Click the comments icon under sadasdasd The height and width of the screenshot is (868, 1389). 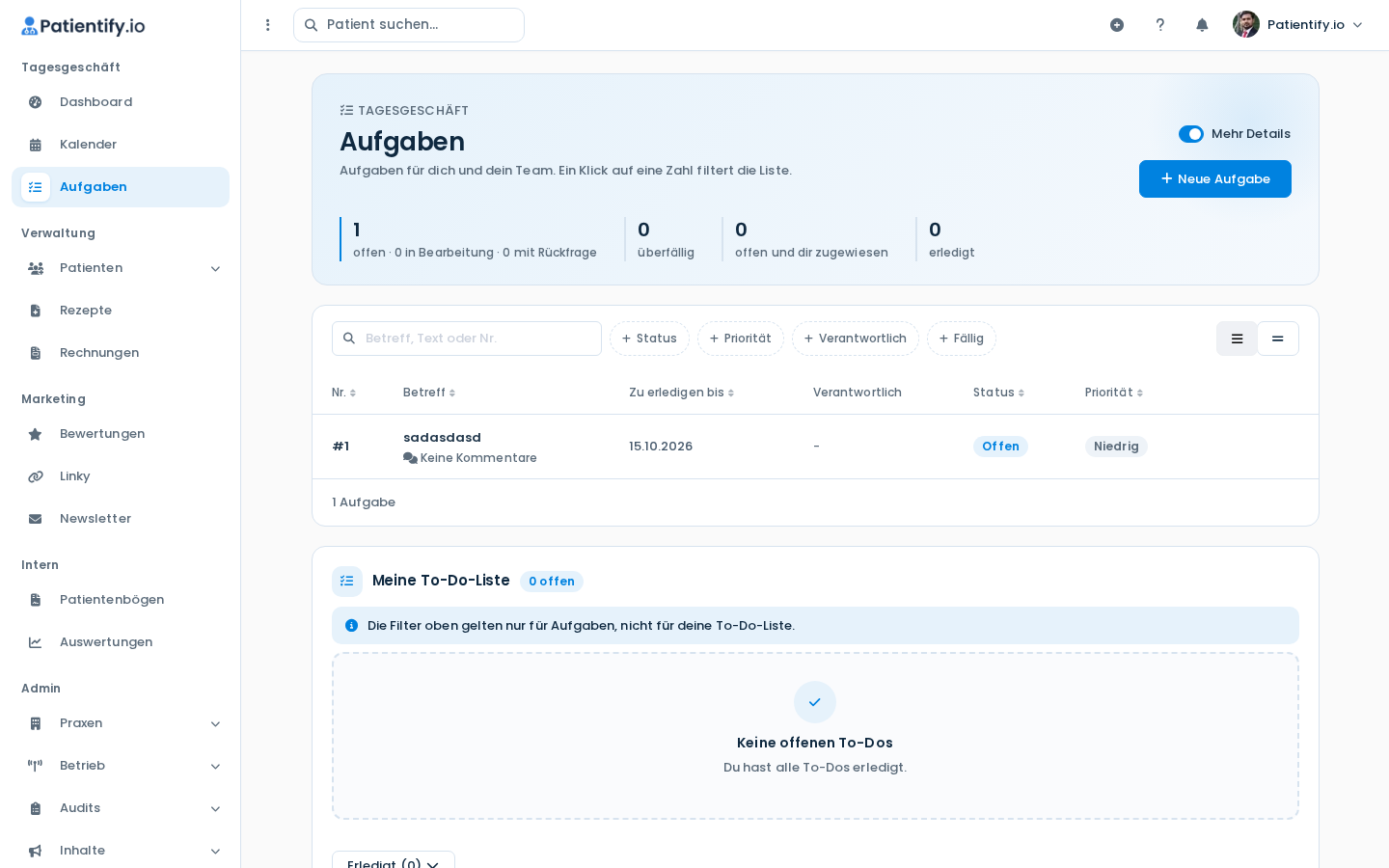[x=410, y=458]
